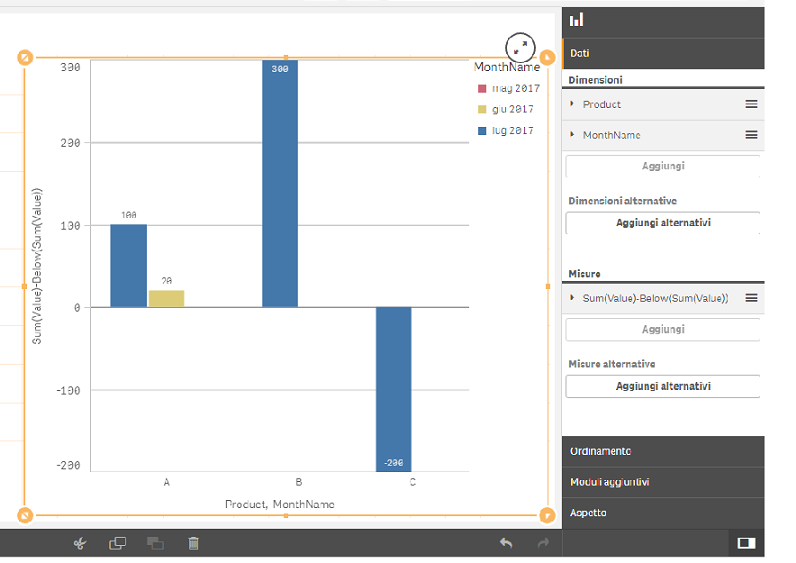Click the cut scissors icon in bottom toolbar
This screenshot has width=796, height=563.
[x=80, y=544]
